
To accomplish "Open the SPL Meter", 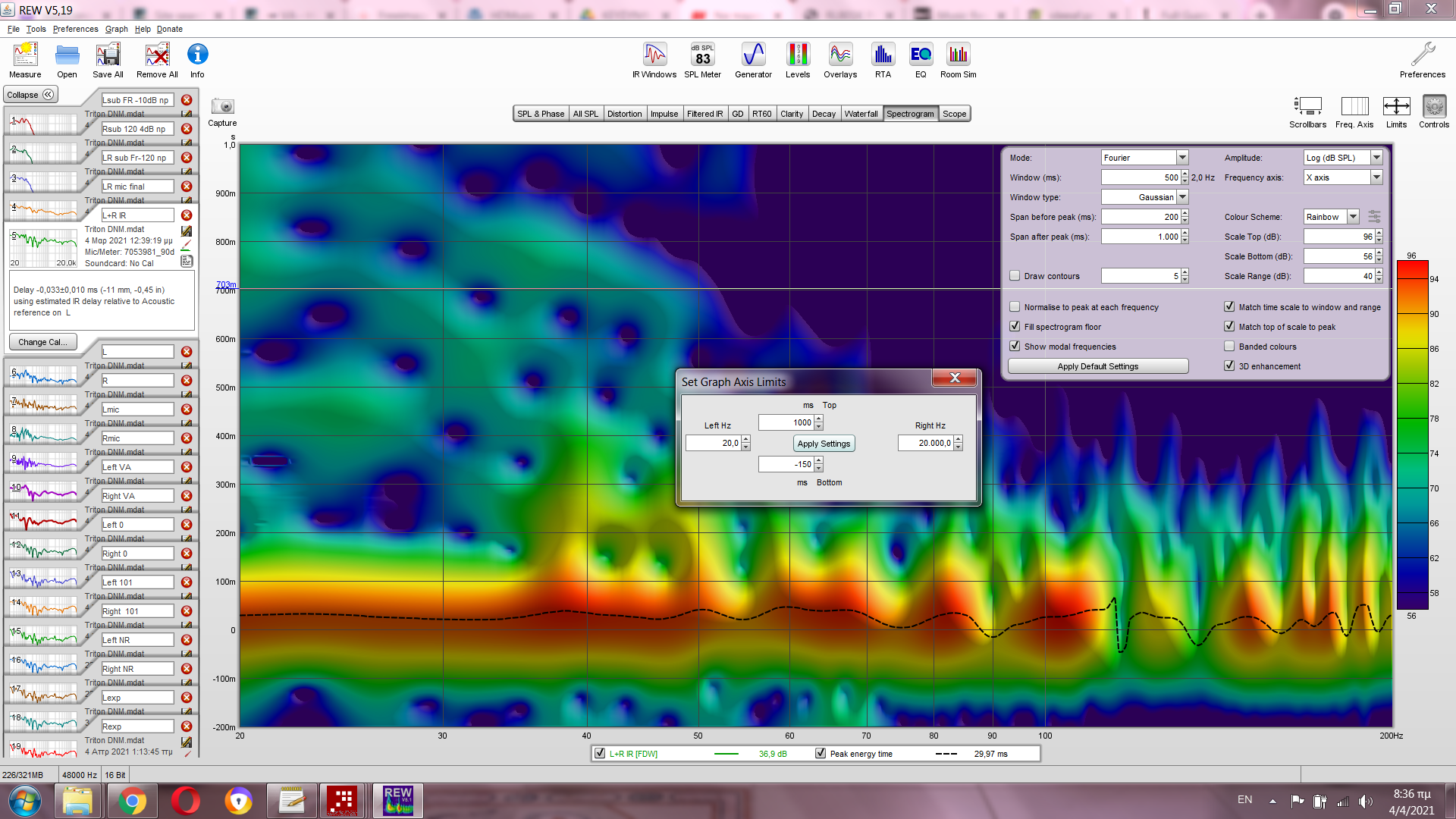I will pos(702,60).
